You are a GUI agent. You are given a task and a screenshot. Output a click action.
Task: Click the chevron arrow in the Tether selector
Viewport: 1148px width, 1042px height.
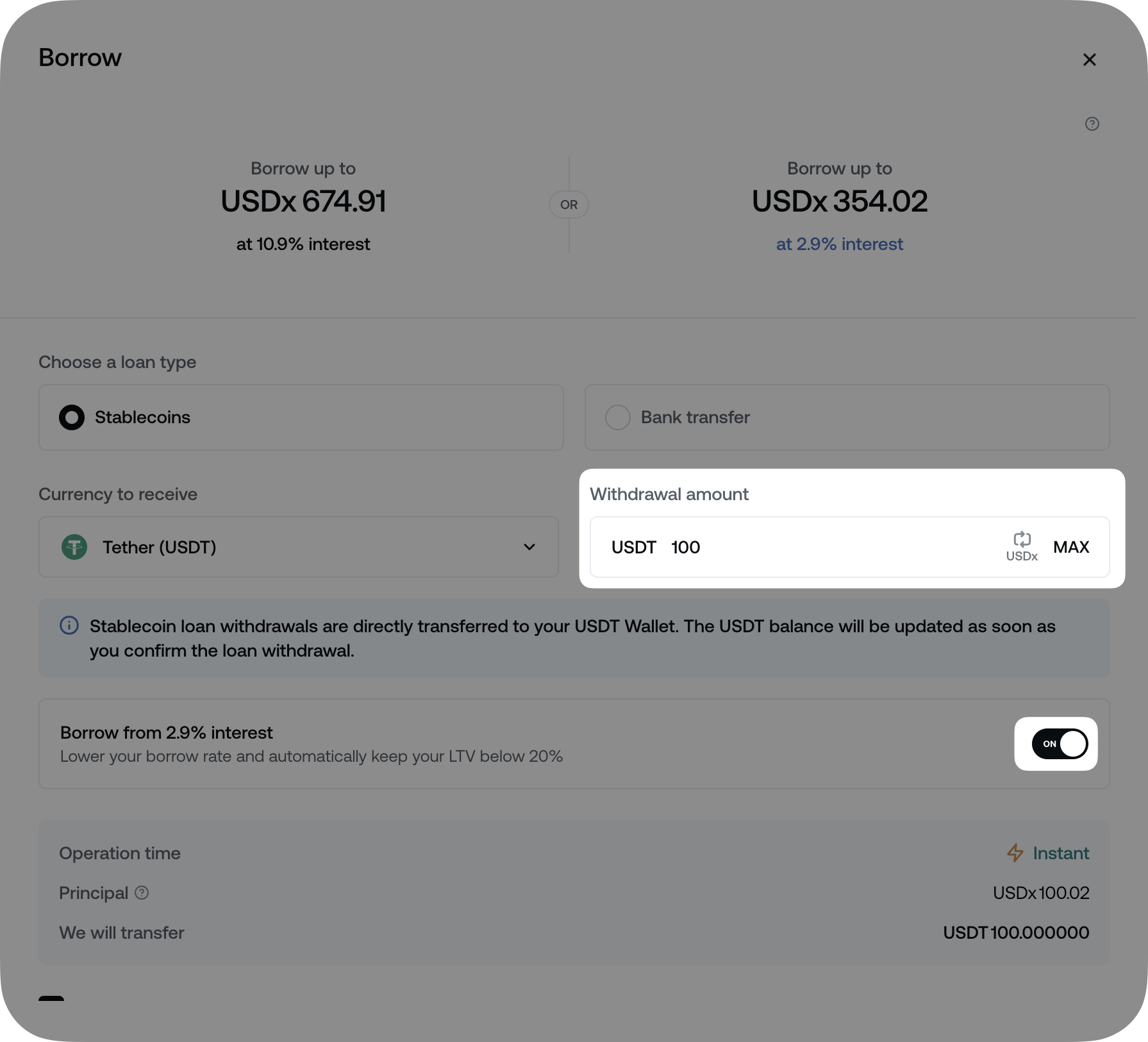click(529, 547)
